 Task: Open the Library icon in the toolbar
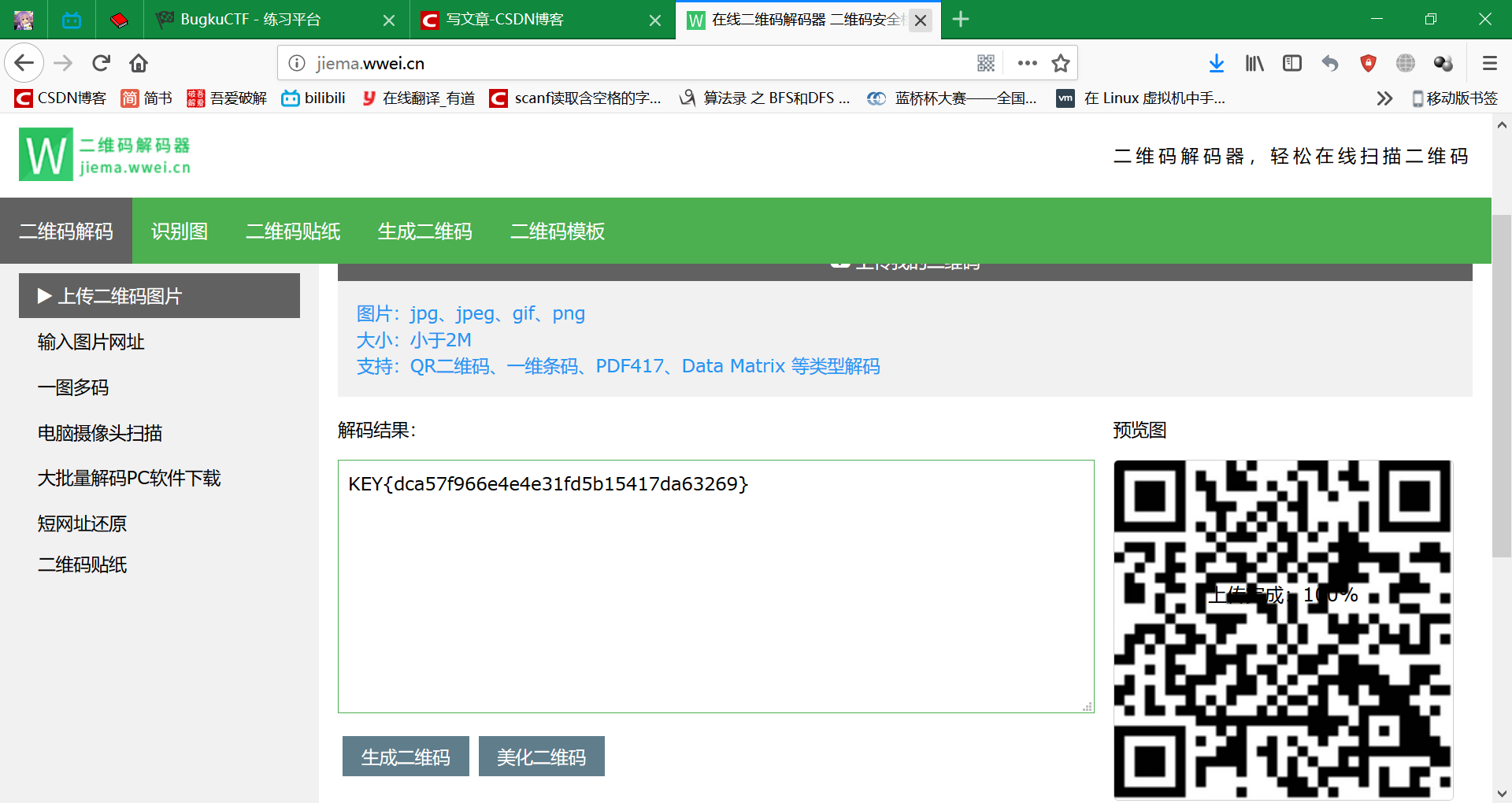pos(1254,63)
